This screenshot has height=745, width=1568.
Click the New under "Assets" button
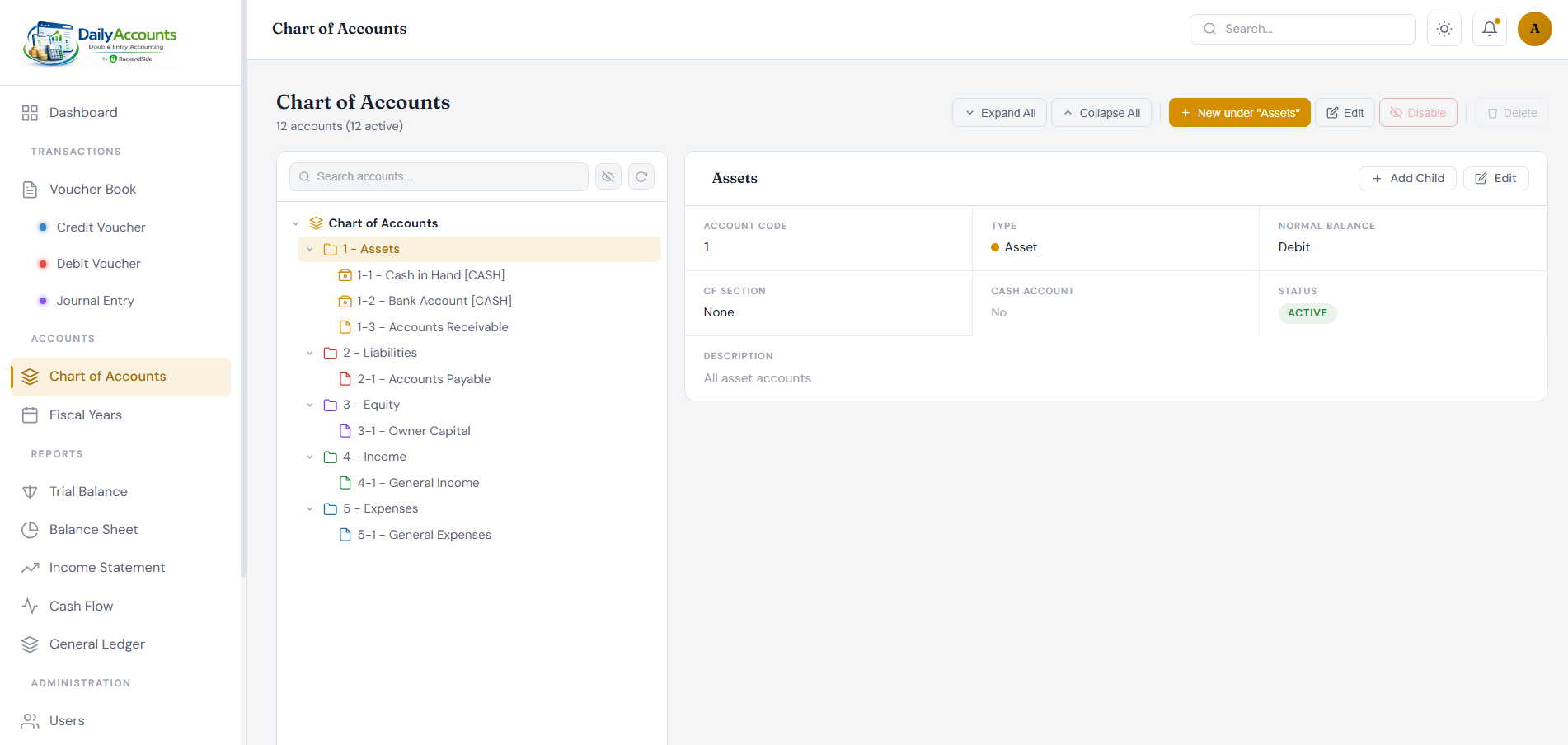coord(1239,112)
